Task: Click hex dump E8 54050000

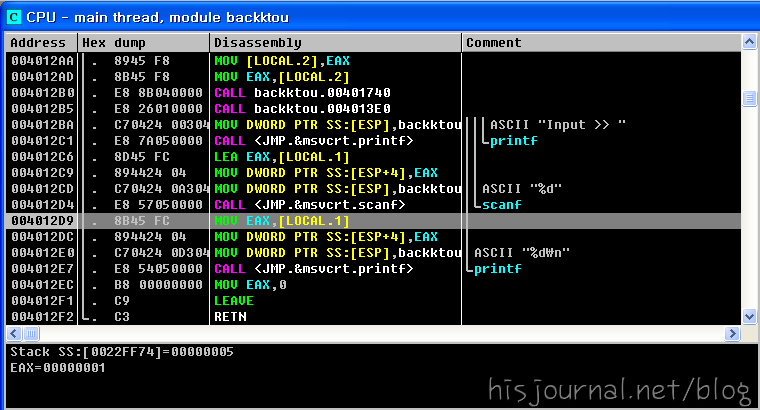Action: [x=158, y=269]
